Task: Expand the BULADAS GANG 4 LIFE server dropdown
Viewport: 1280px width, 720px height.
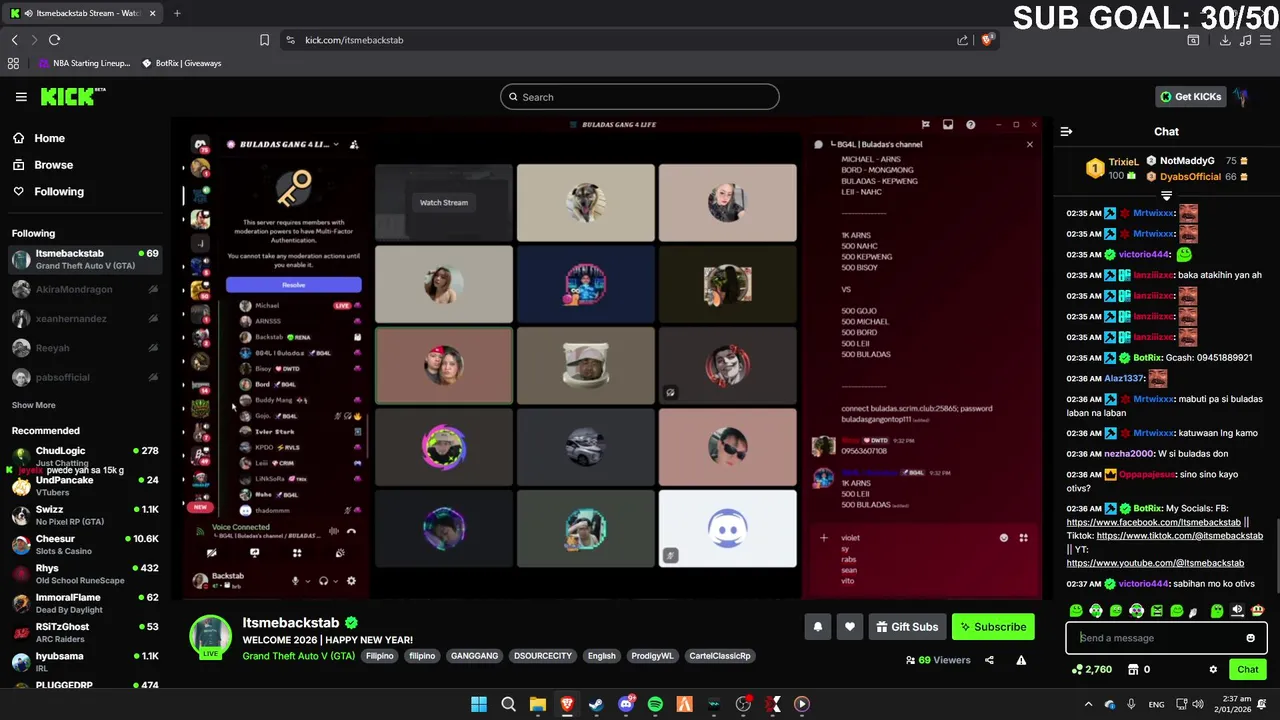Action: point(336,144)
